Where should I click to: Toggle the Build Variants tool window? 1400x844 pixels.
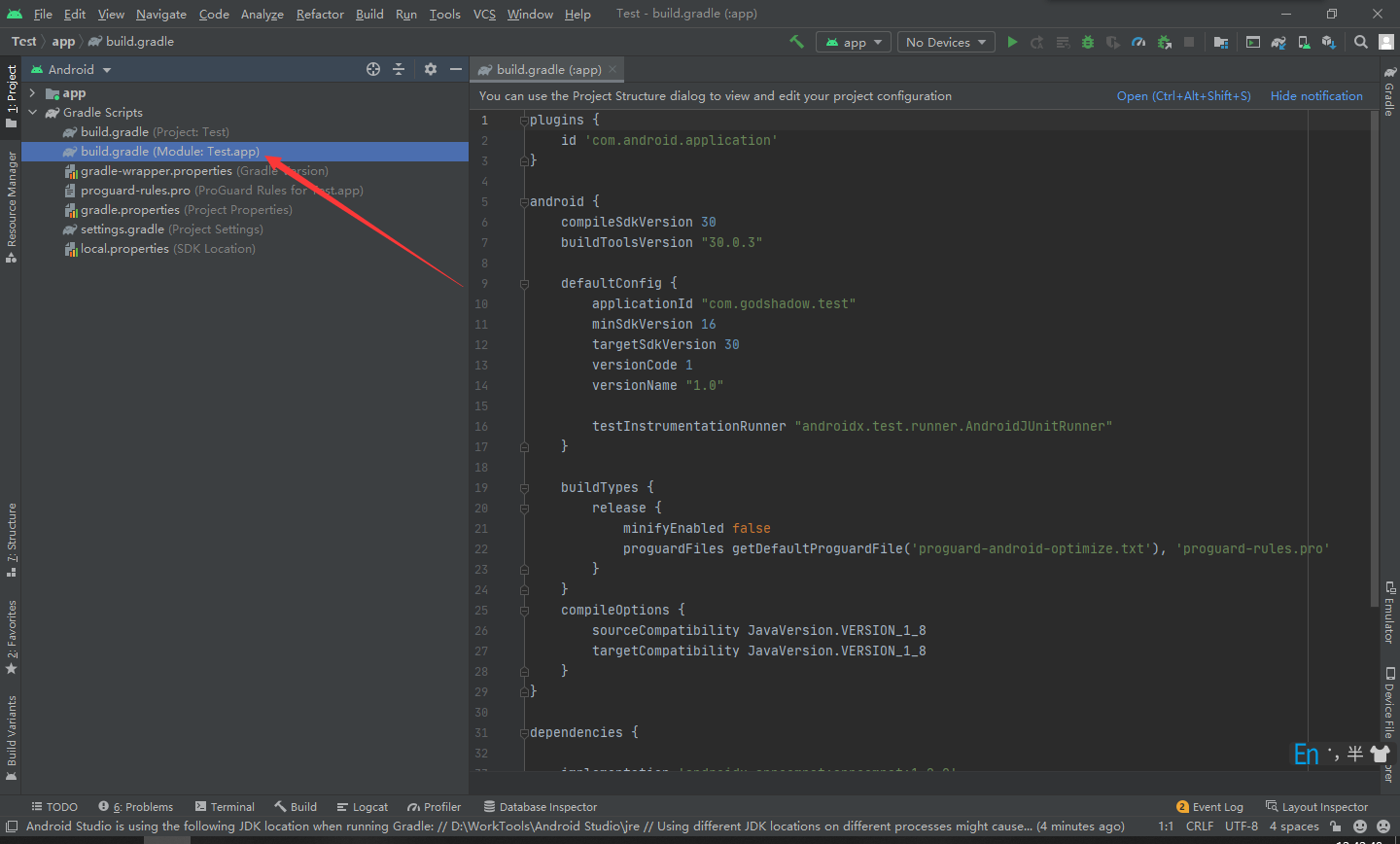[12, 739]
